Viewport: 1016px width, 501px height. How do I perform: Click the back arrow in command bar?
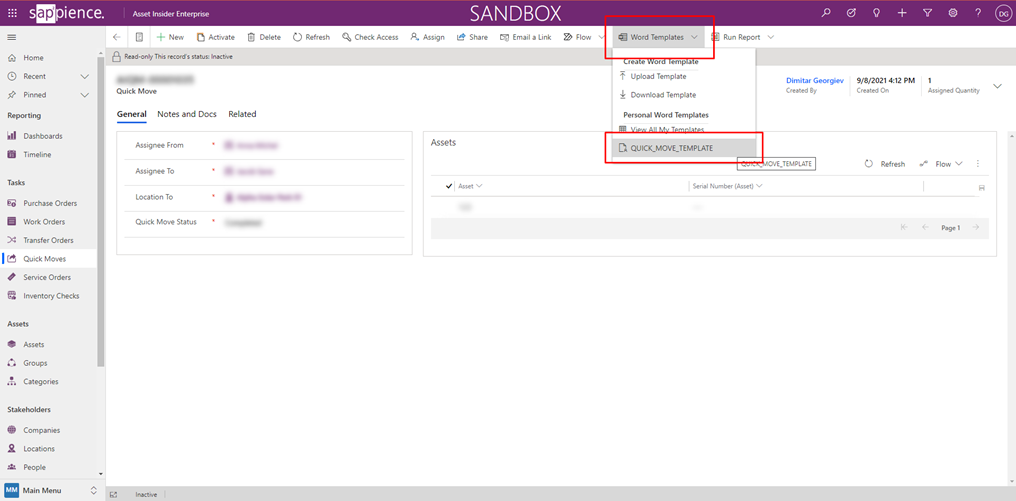(117, 37)
